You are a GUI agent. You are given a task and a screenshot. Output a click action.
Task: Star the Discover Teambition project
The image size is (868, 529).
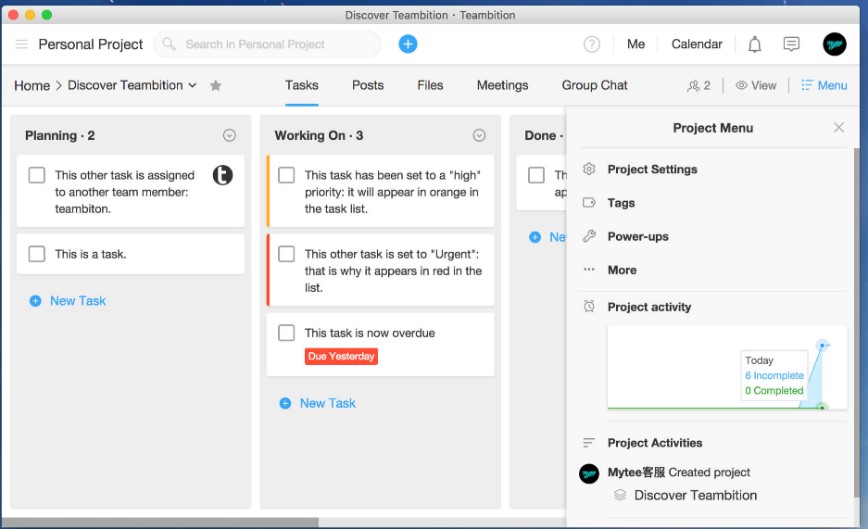coord(216,86)
